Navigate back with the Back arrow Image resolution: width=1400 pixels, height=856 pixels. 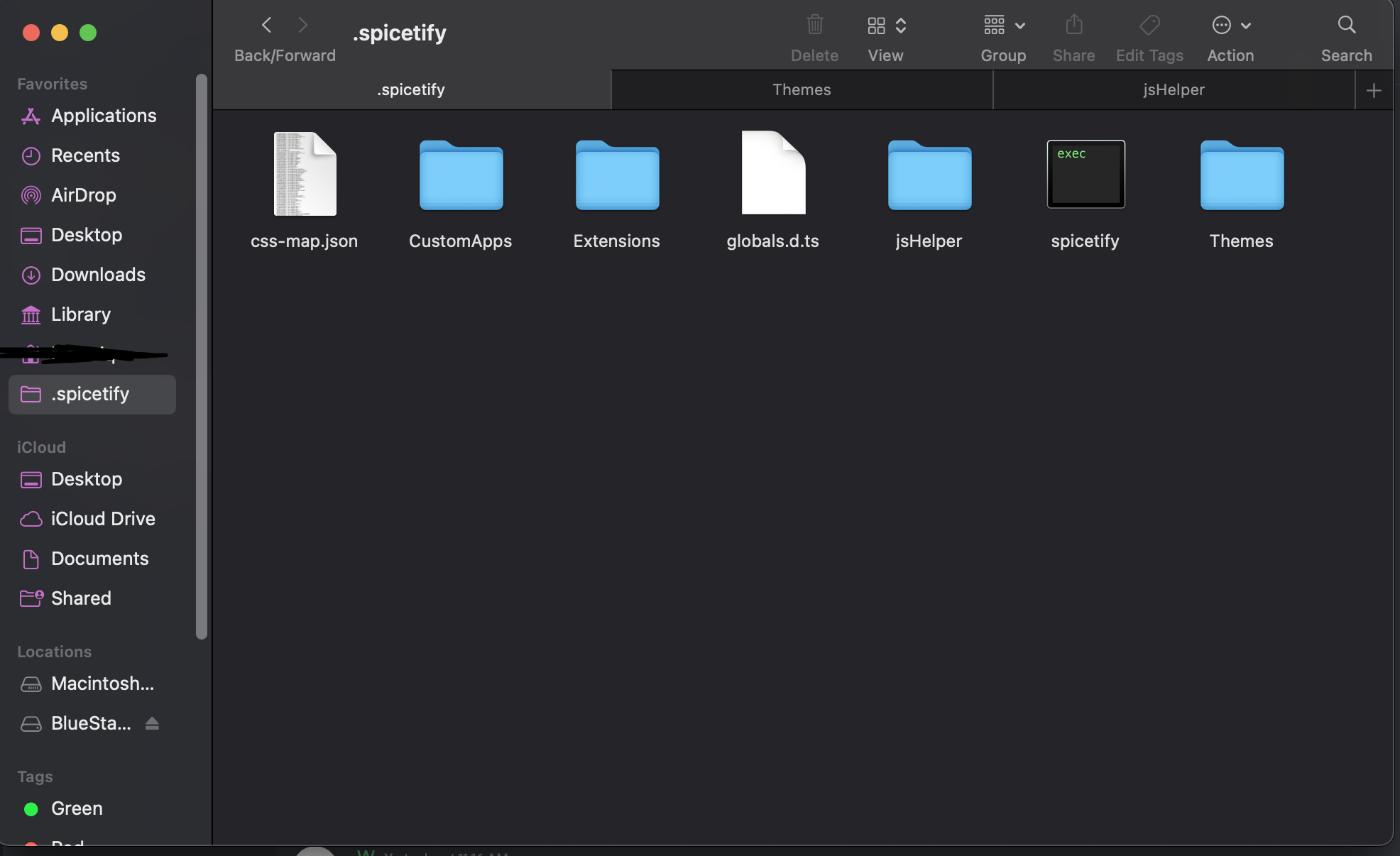pyautogui.click(x=266, y=25)
